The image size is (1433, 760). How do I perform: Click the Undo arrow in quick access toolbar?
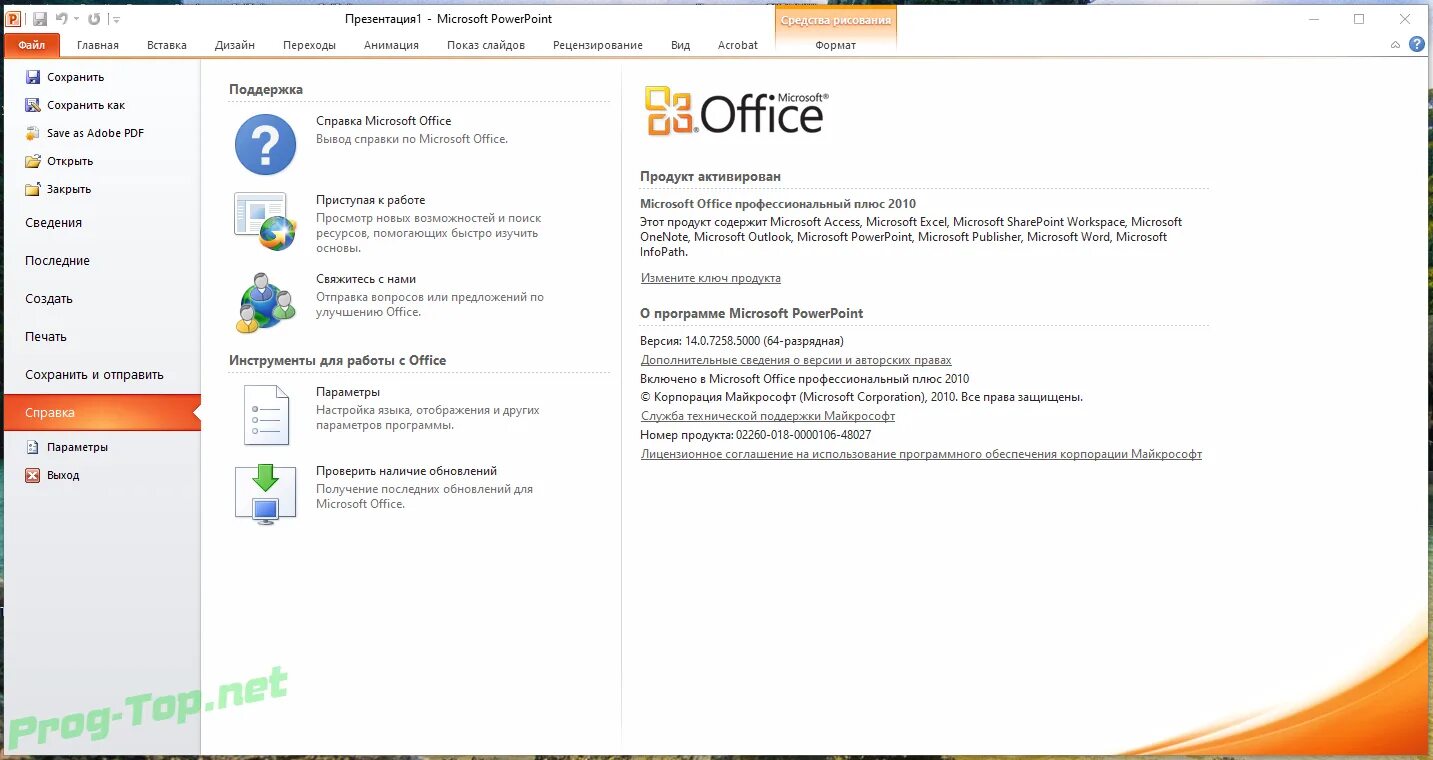click(61, 19)
